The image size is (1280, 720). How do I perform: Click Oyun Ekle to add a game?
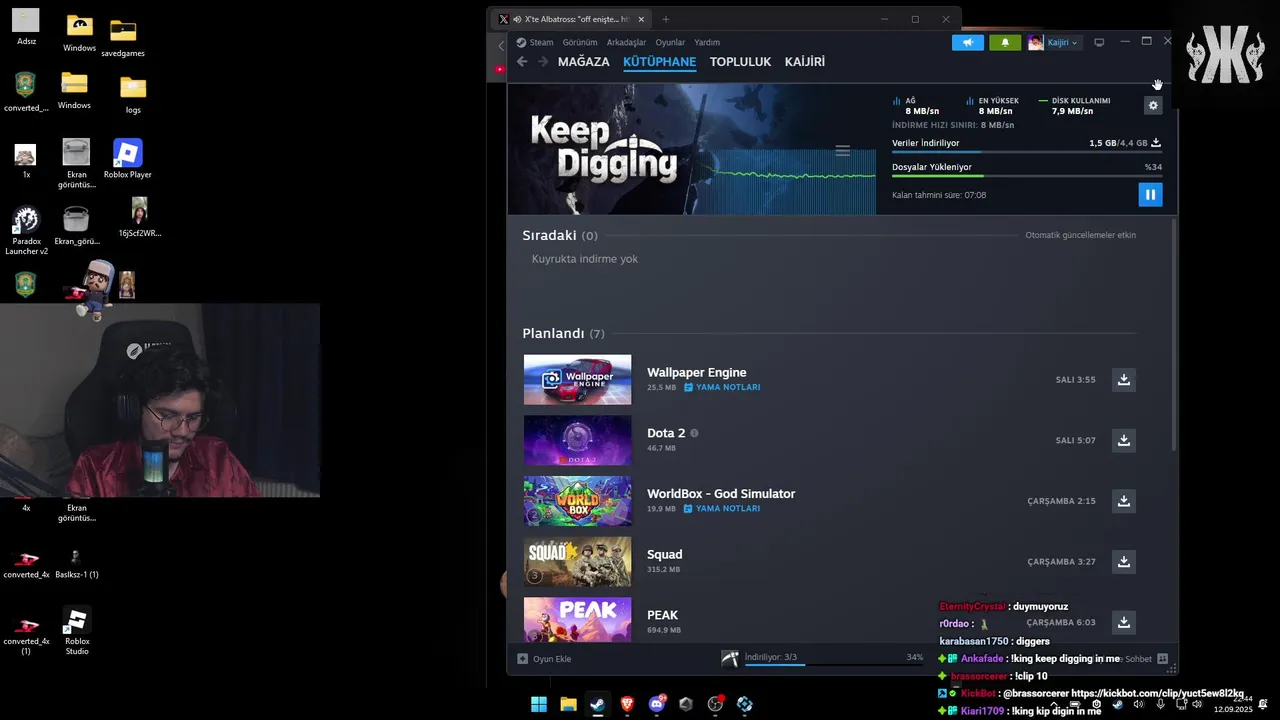click(544, 659)
